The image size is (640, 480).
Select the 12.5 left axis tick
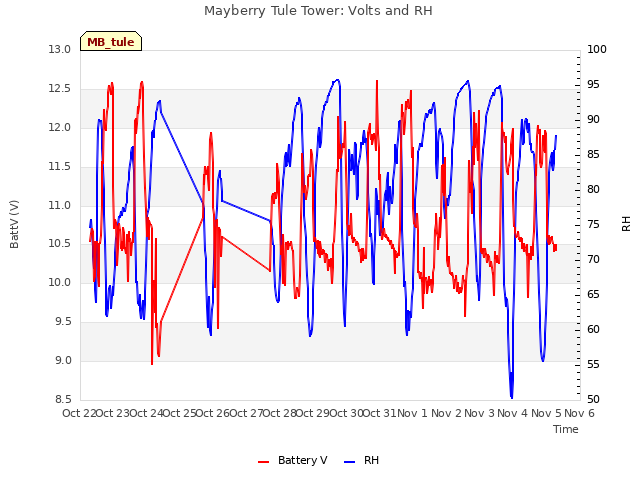(60, 89)
